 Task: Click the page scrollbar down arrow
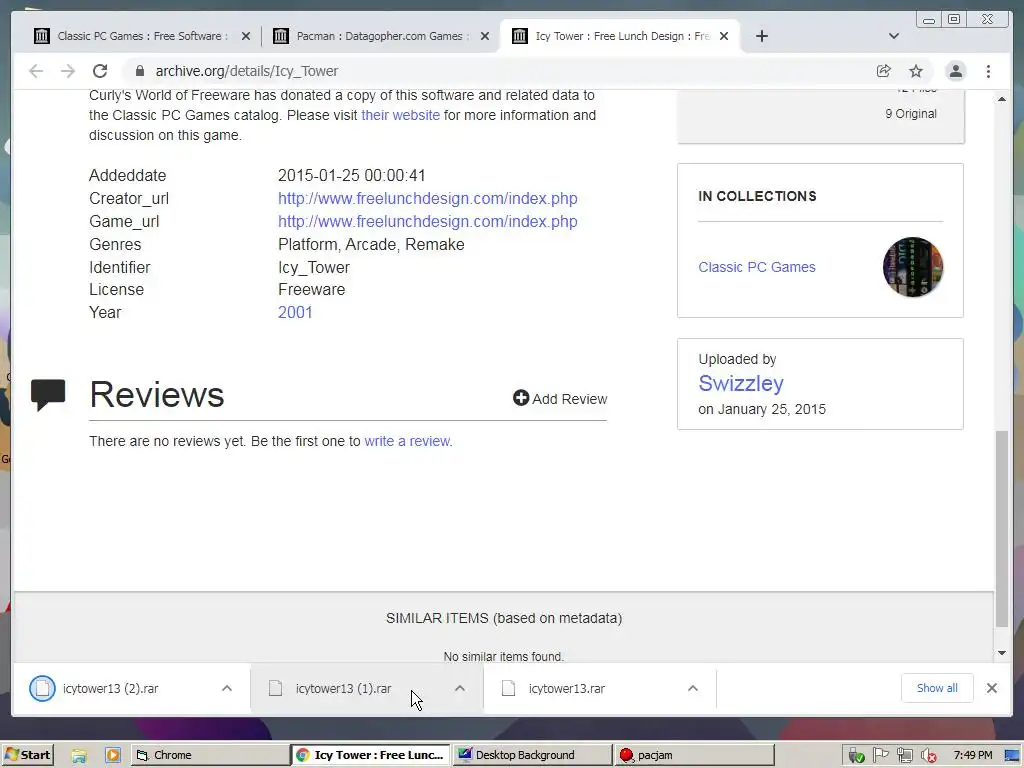pos(1002,653)
